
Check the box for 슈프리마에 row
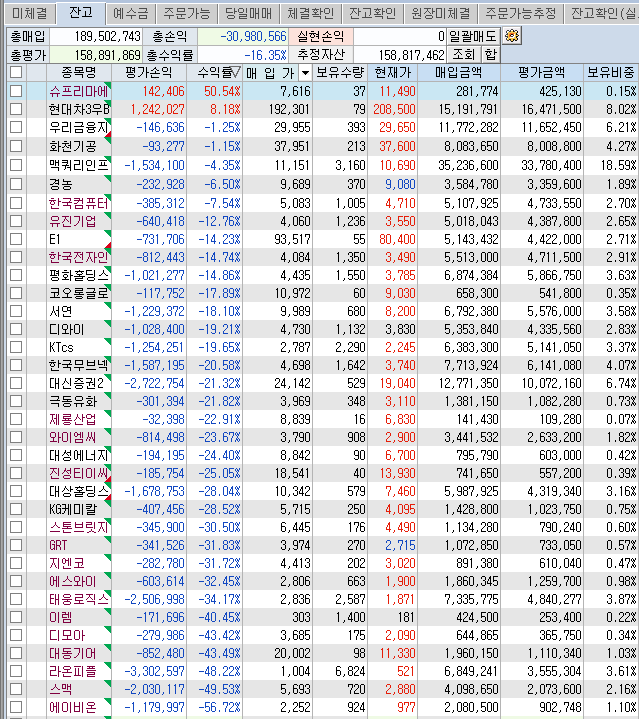(16, 91)
